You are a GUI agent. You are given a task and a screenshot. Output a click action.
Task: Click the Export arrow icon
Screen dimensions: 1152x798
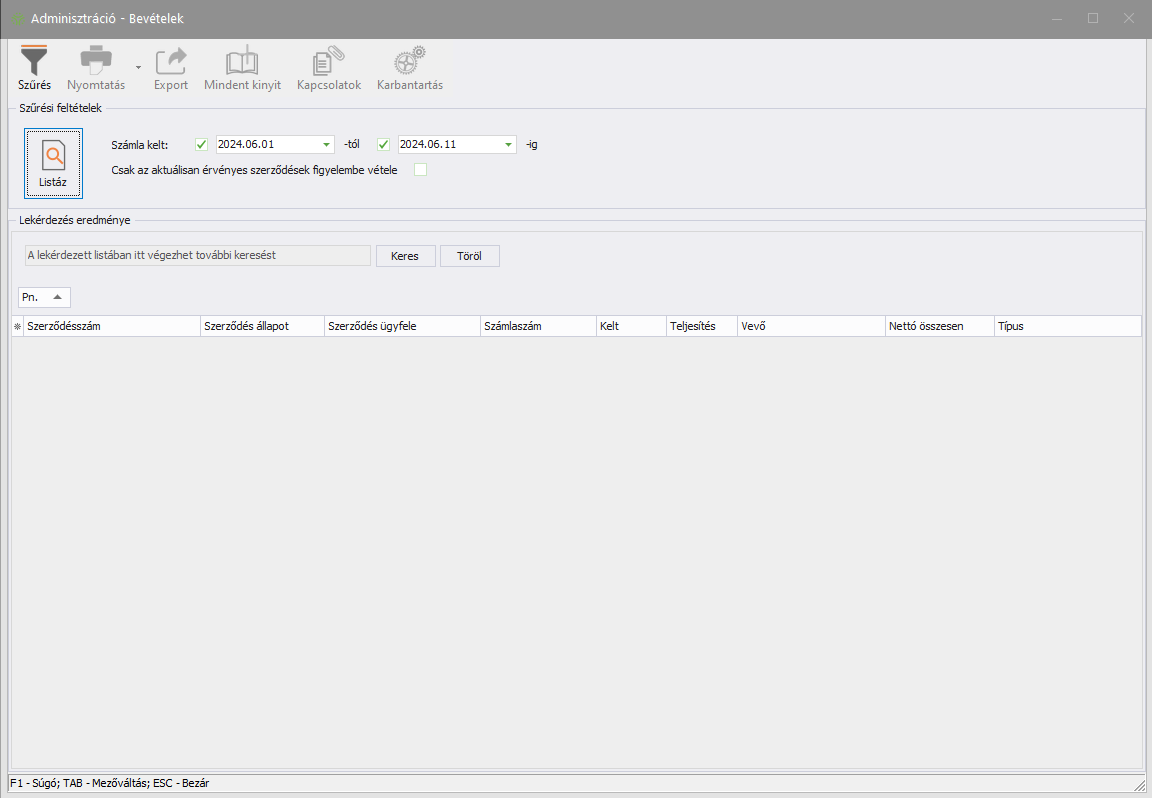pyautogui.click(x=171, y=61)
